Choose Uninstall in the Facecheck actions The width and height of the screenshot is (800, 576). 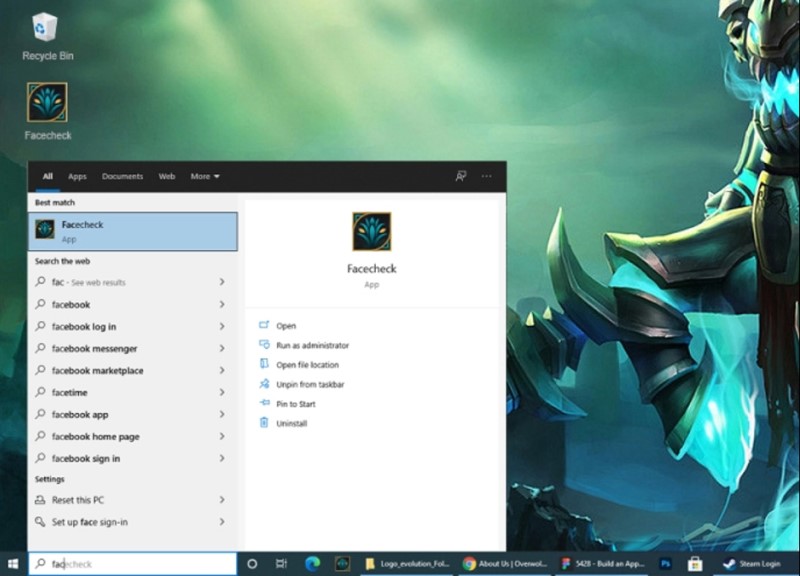click(x=292, y=424)
